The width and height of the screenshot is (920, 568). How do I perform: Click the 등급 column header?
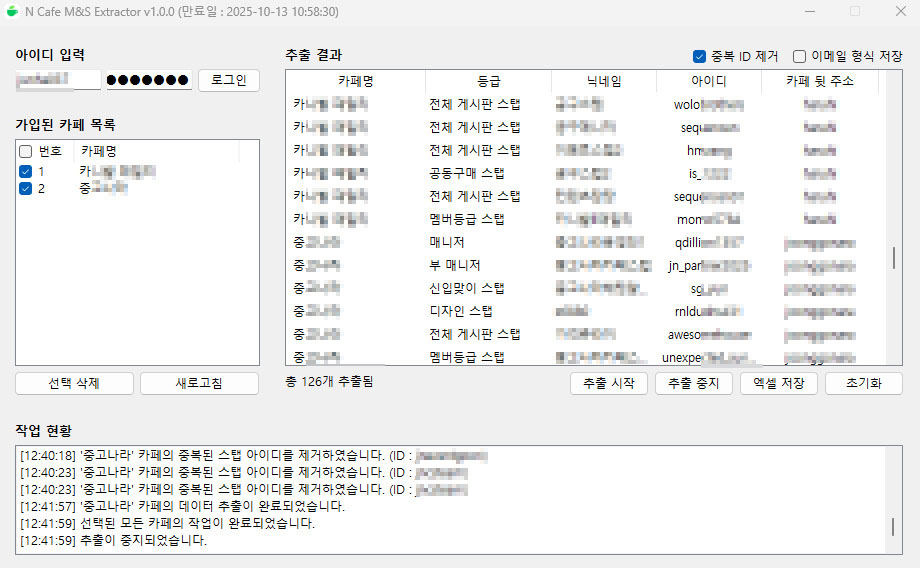click(488, 81)
